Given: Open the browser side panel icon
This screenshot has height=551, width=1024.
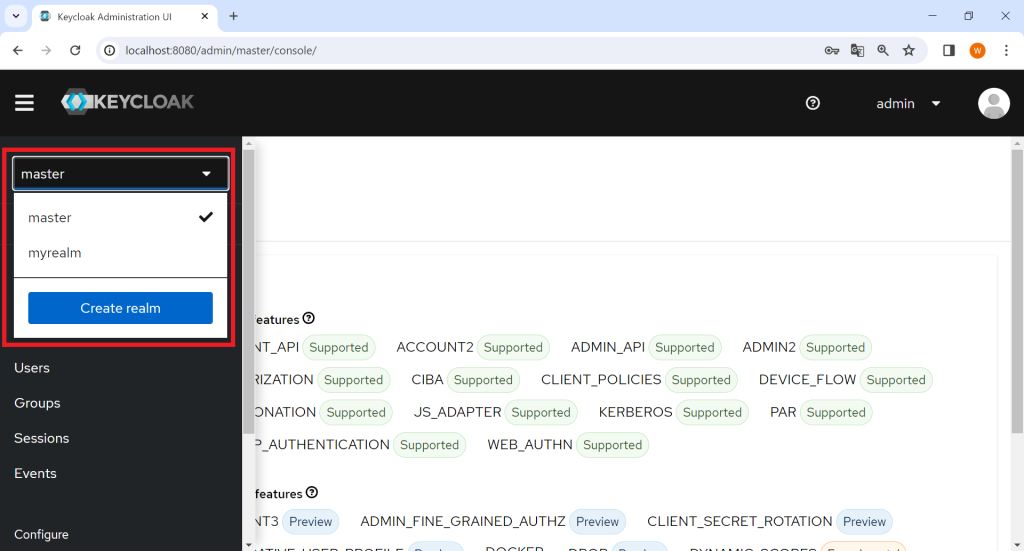Looking at the screenshot, I should (x=949, y=50).
